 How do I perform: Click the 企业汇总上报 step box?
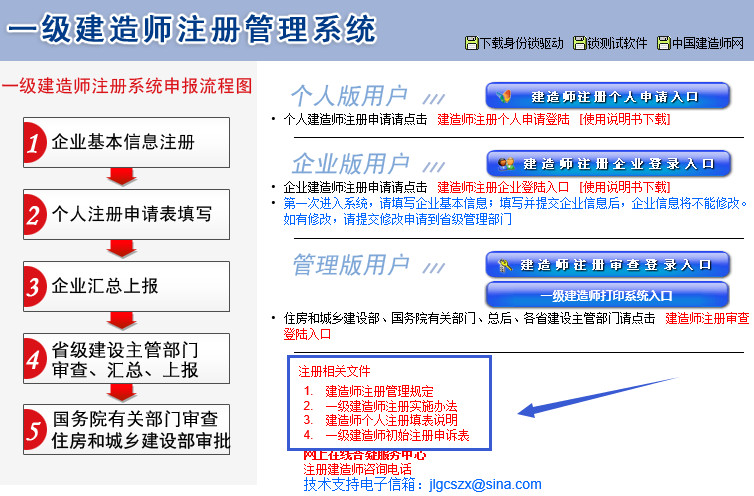tap(126, 287)
